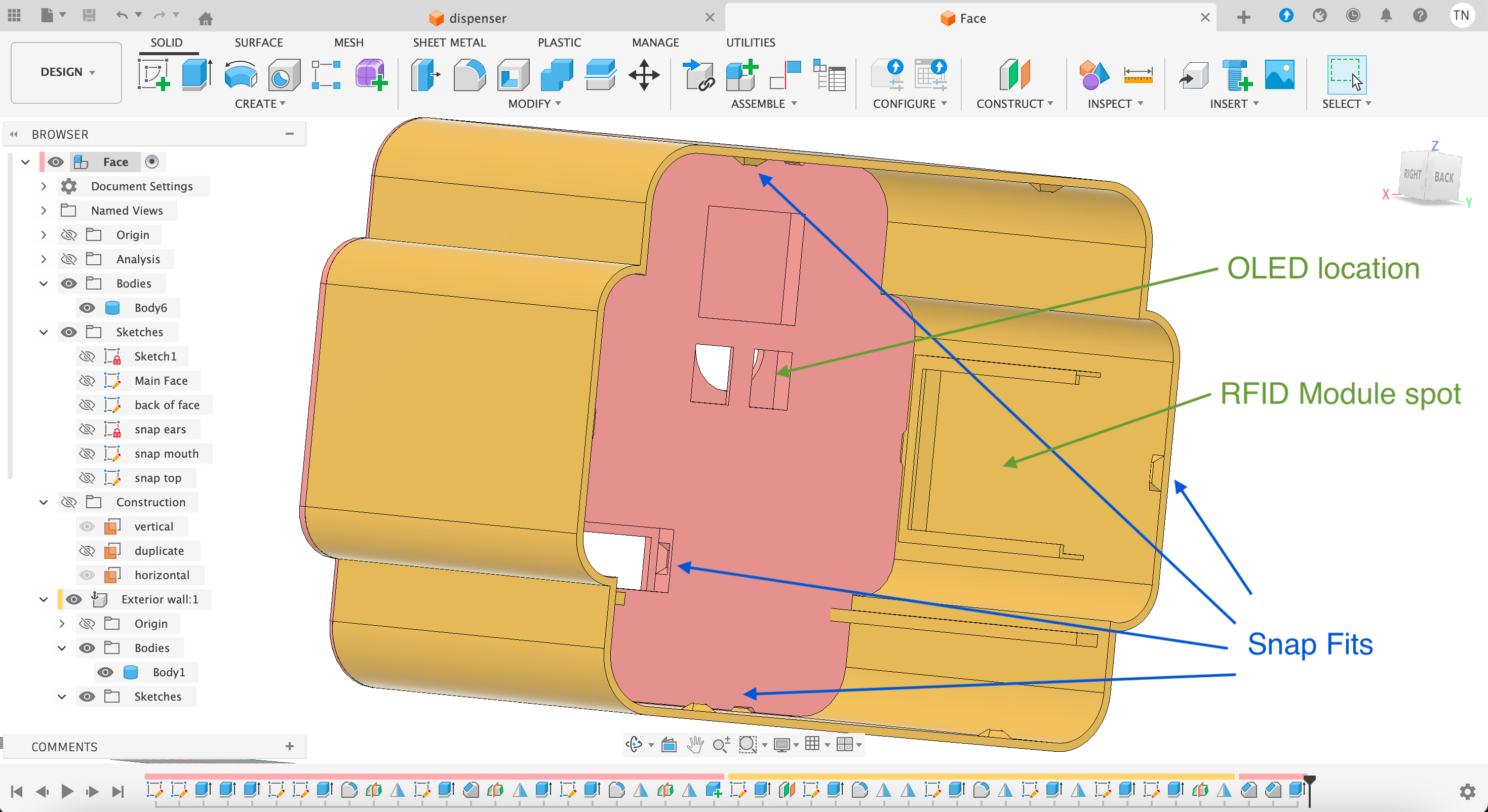This screenshot has width=1488, height=812.
Task: Open the Shell tool
Action: tap(513, 75)
